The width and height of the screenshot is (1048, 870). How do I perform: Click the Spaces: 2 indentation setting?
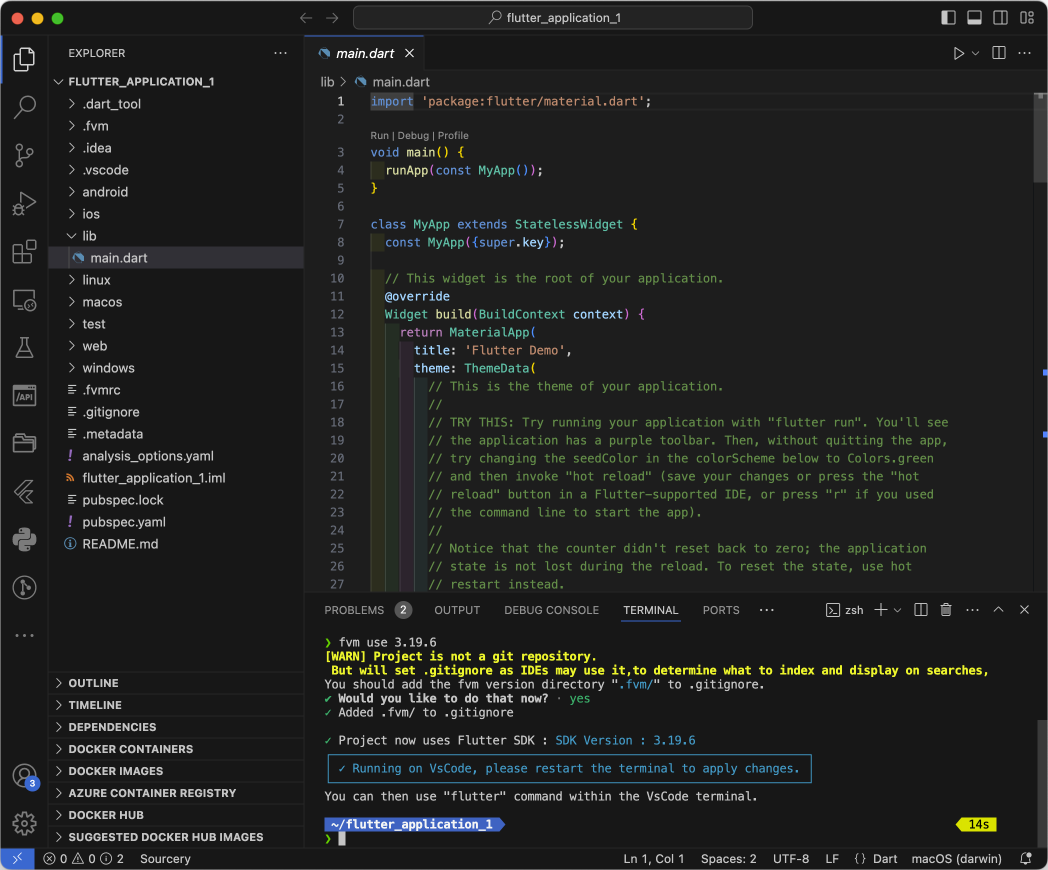click(729, 859)
